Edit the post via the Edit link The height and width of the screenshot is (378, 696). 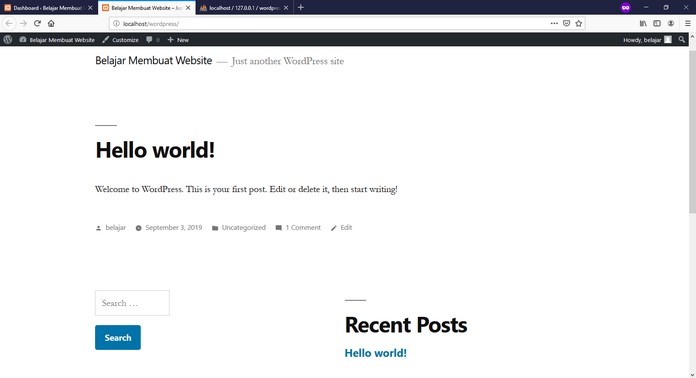pyautogui.click(x=346, y=228)
